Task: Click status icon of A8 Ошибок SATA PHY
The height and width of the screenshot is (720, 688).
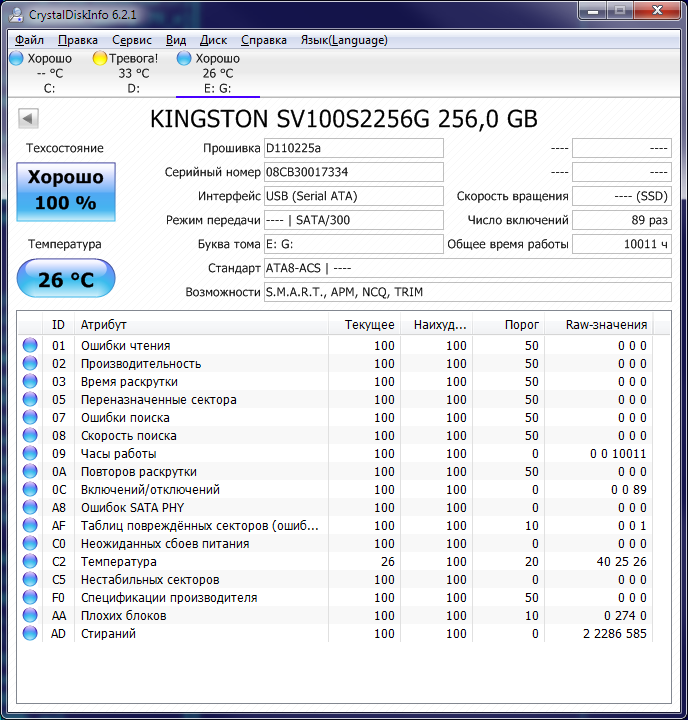Action: pyautogui.click(x=30, y=507)
